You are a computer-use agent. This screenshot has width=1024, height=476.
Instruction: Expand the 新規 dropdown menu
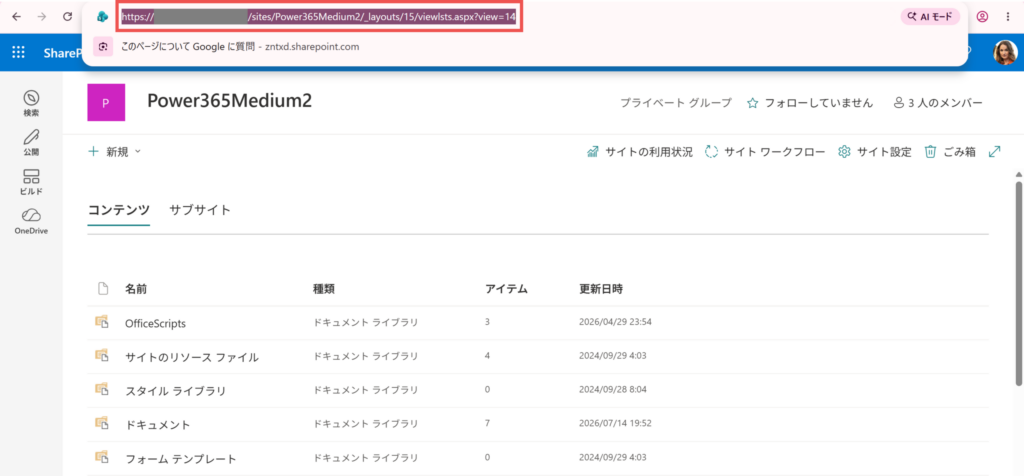coord(114,151)
